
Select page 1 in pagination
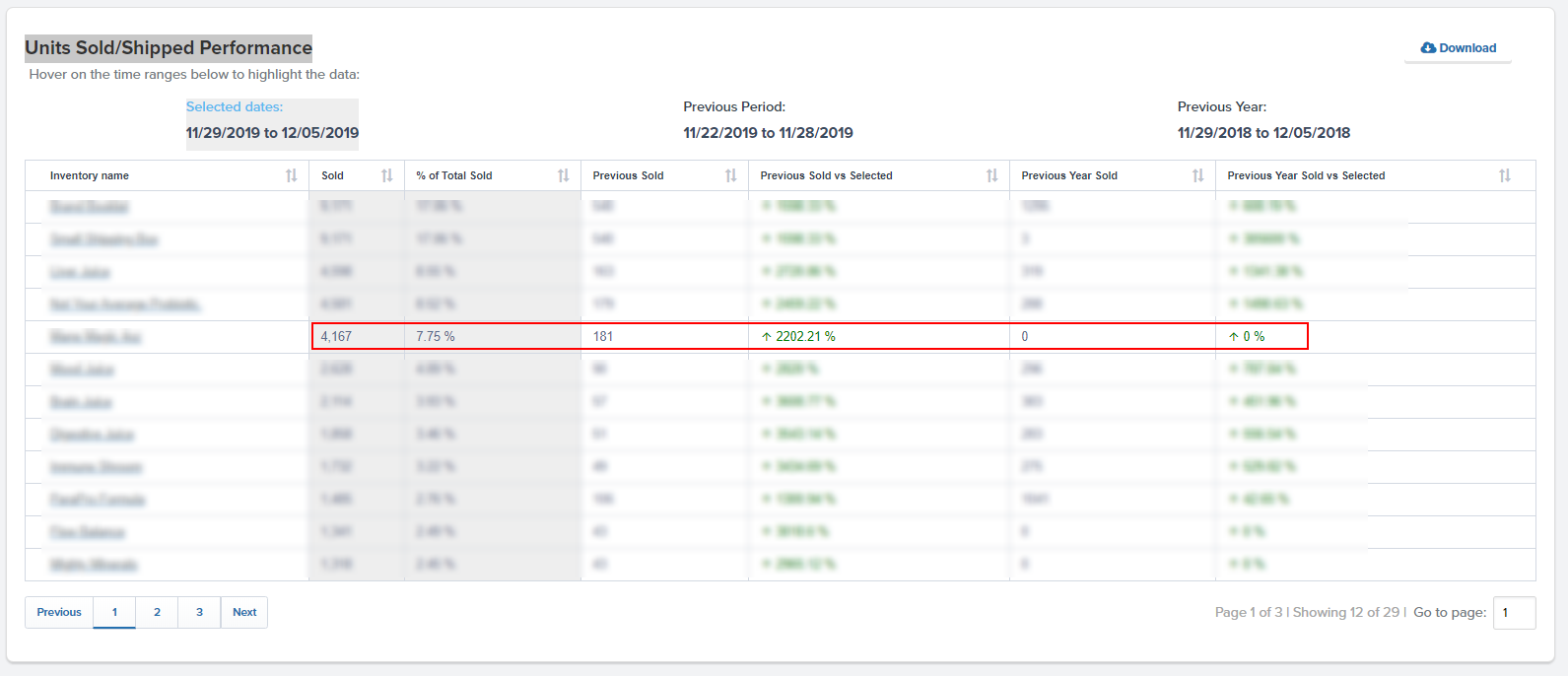coord(114,612)
